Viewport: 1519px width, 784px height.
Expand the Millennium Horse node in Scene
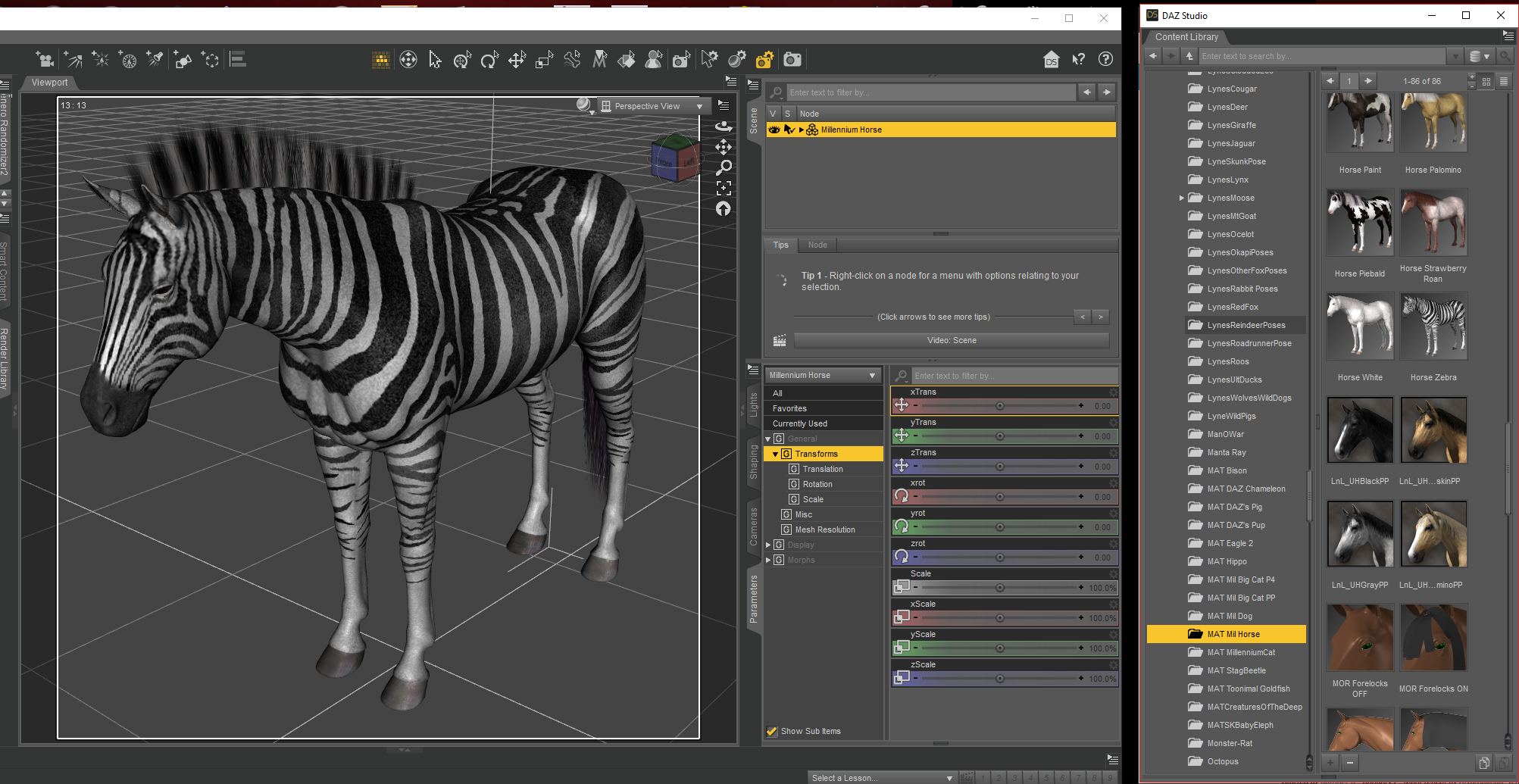(802, 130)
